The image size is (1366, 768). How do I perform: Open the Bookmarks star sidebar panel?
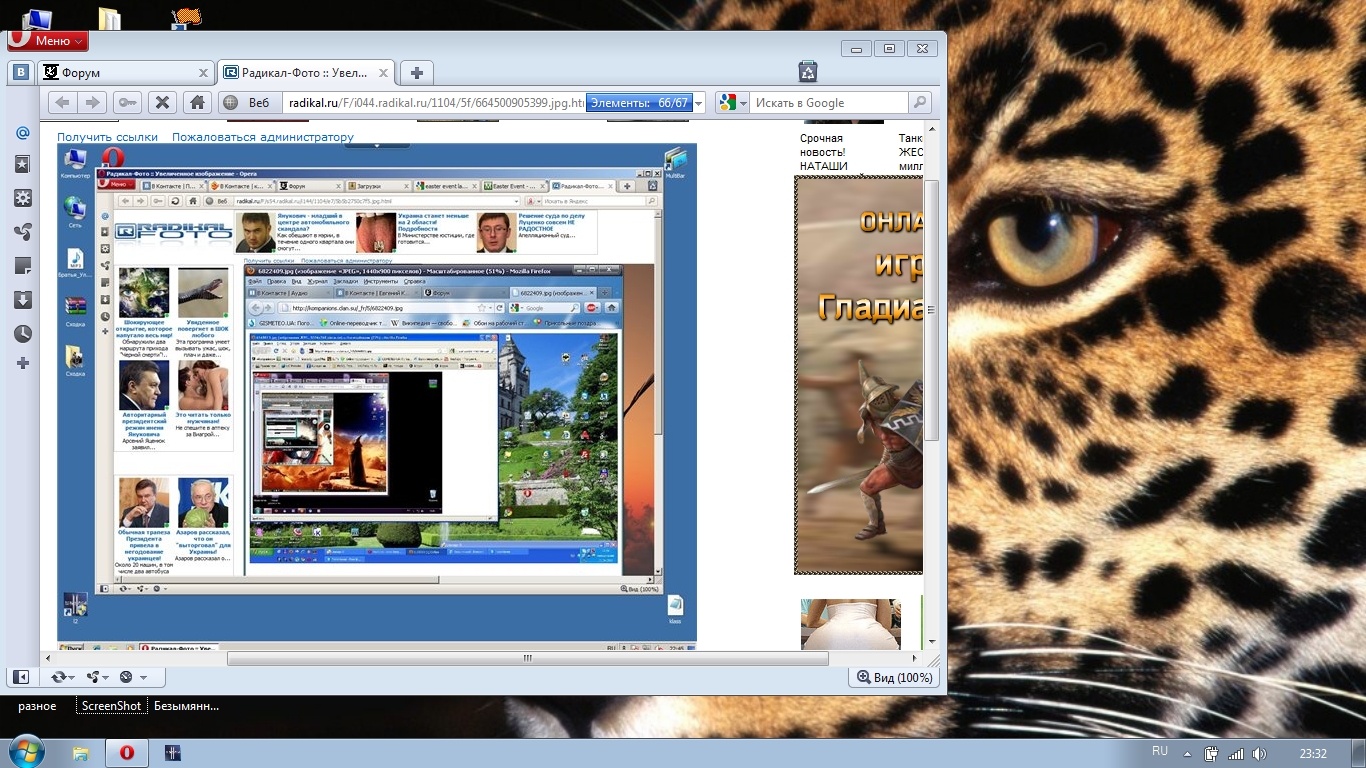click(x=22, y=164)
